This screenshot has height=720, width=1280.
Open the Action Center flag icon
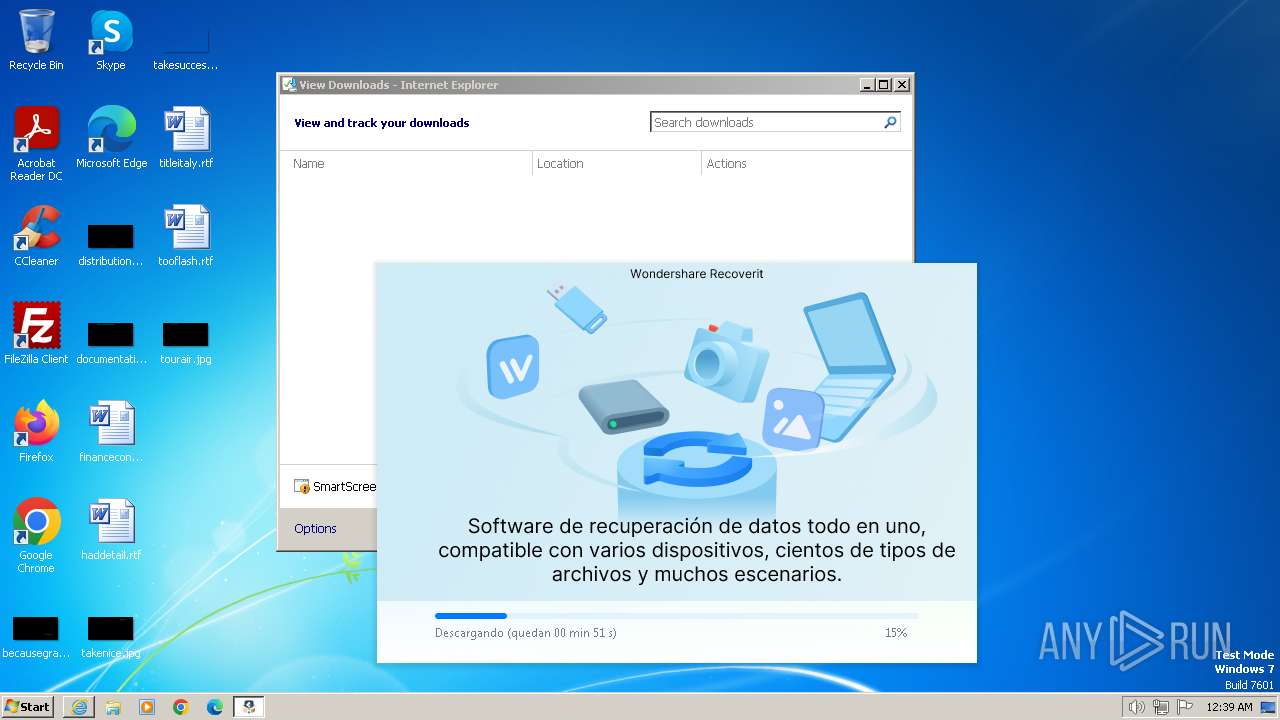pyautogui.click(x=1185, y=707)
